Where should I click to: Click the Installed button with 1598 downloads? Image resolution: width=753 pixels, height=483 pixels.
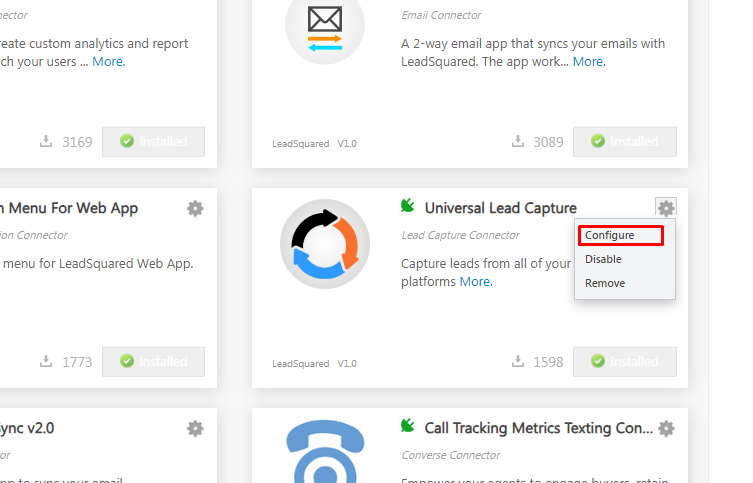(x=625, y=362)
